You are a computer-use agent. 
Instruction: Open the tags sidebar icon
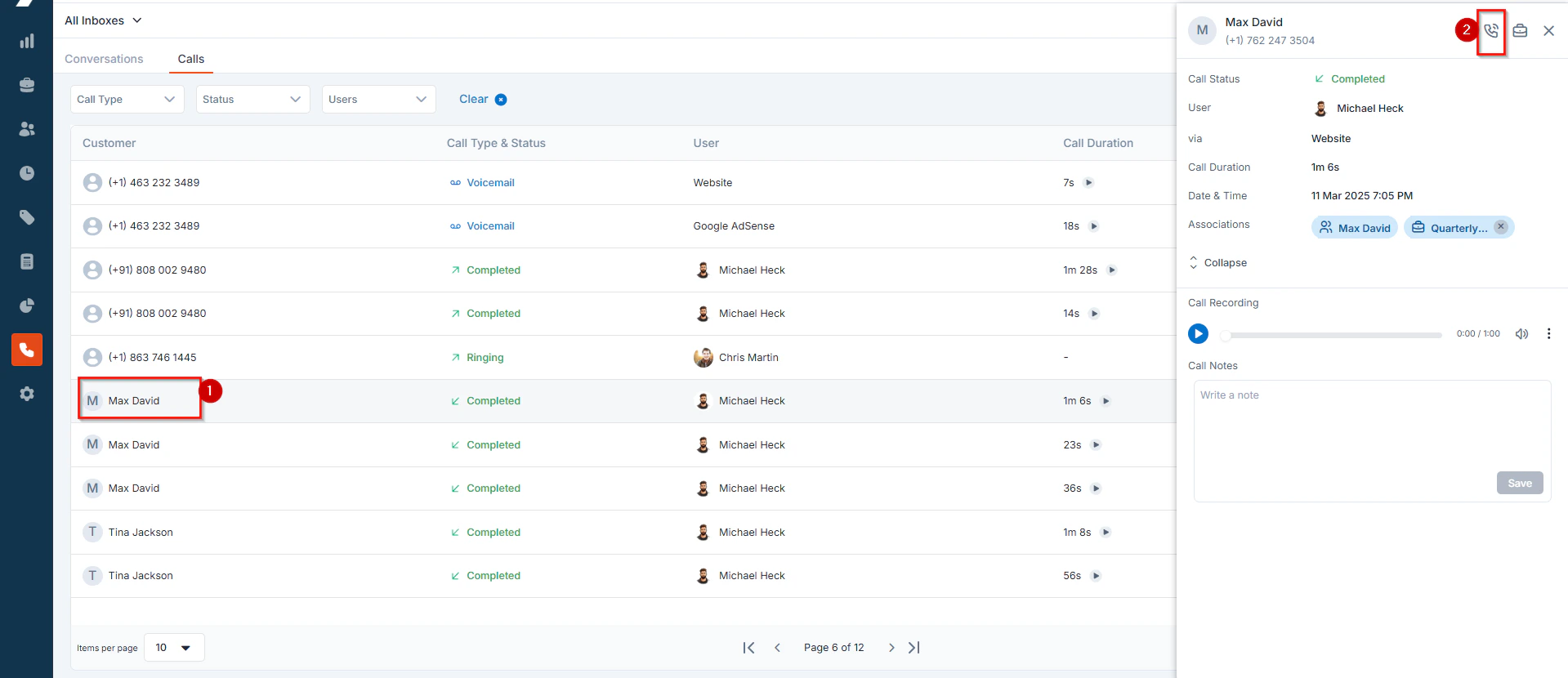click(x=27, y=217)
